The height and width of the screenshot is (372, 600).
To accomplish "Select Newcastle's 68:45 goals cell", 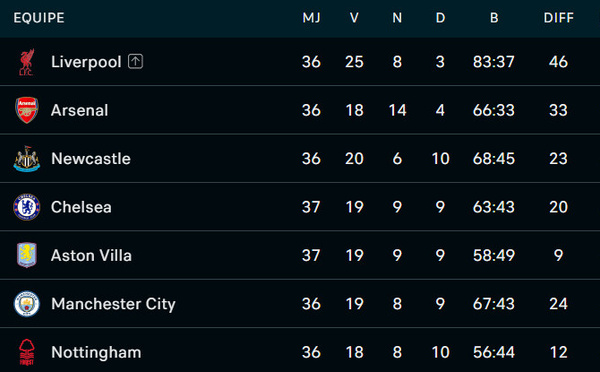I will point(494,158).
